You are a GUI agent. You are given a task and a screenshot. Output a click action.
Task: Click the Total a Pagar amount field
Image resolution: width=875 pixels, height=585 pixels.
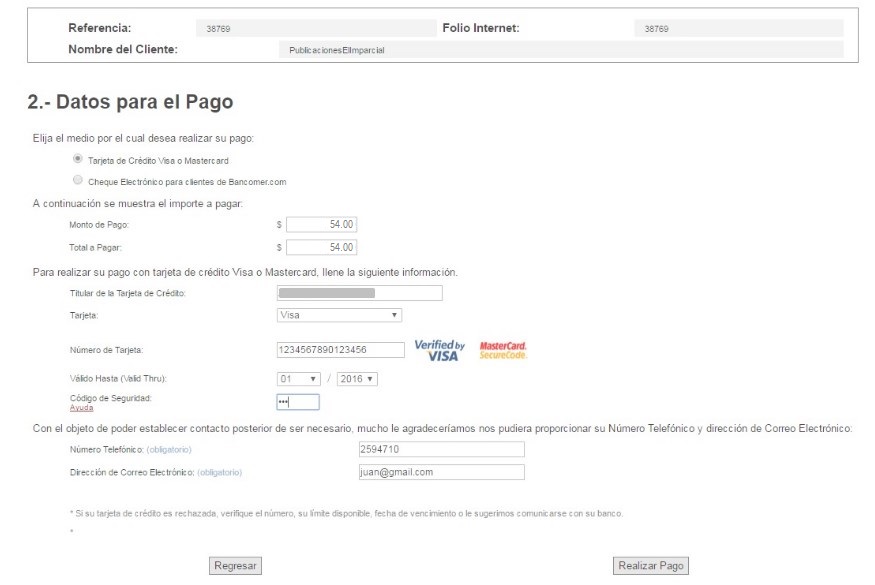321,247
